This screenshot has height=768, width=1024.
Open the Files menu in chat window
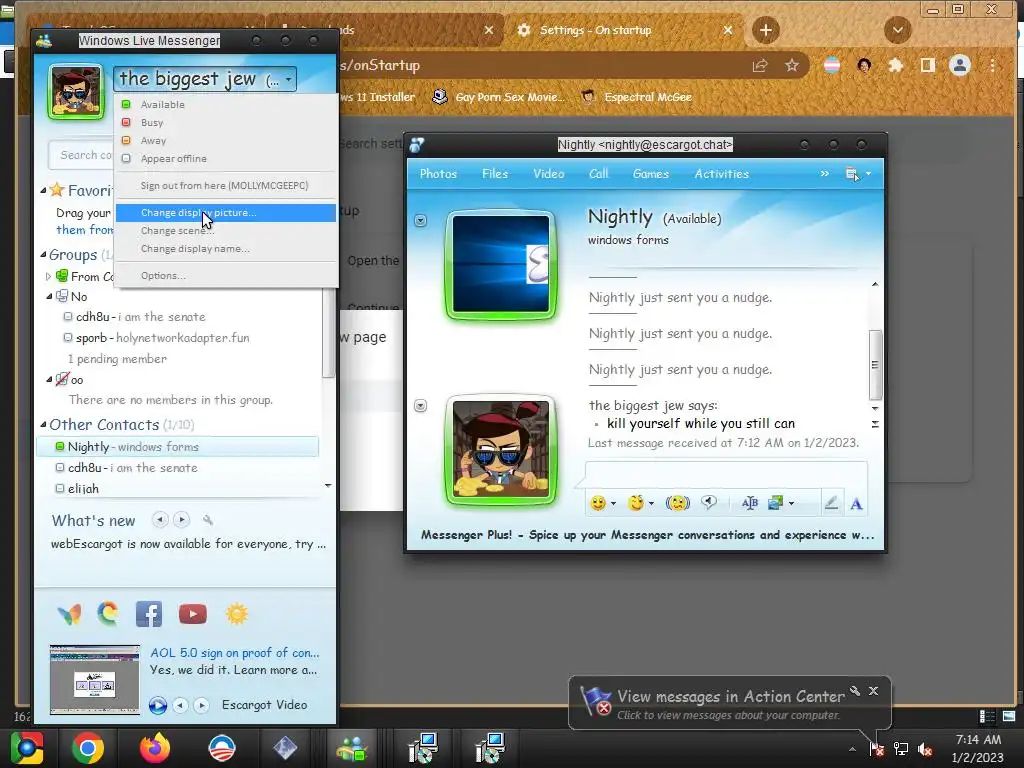[495, 174]
